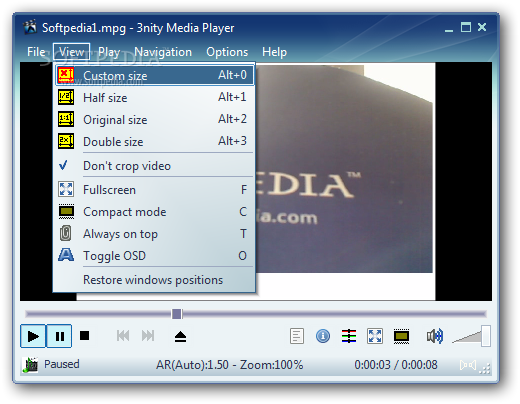The height and width of the screenshot is (404, 520).
Task: Choose Original size menu entry
Action: 155,119
